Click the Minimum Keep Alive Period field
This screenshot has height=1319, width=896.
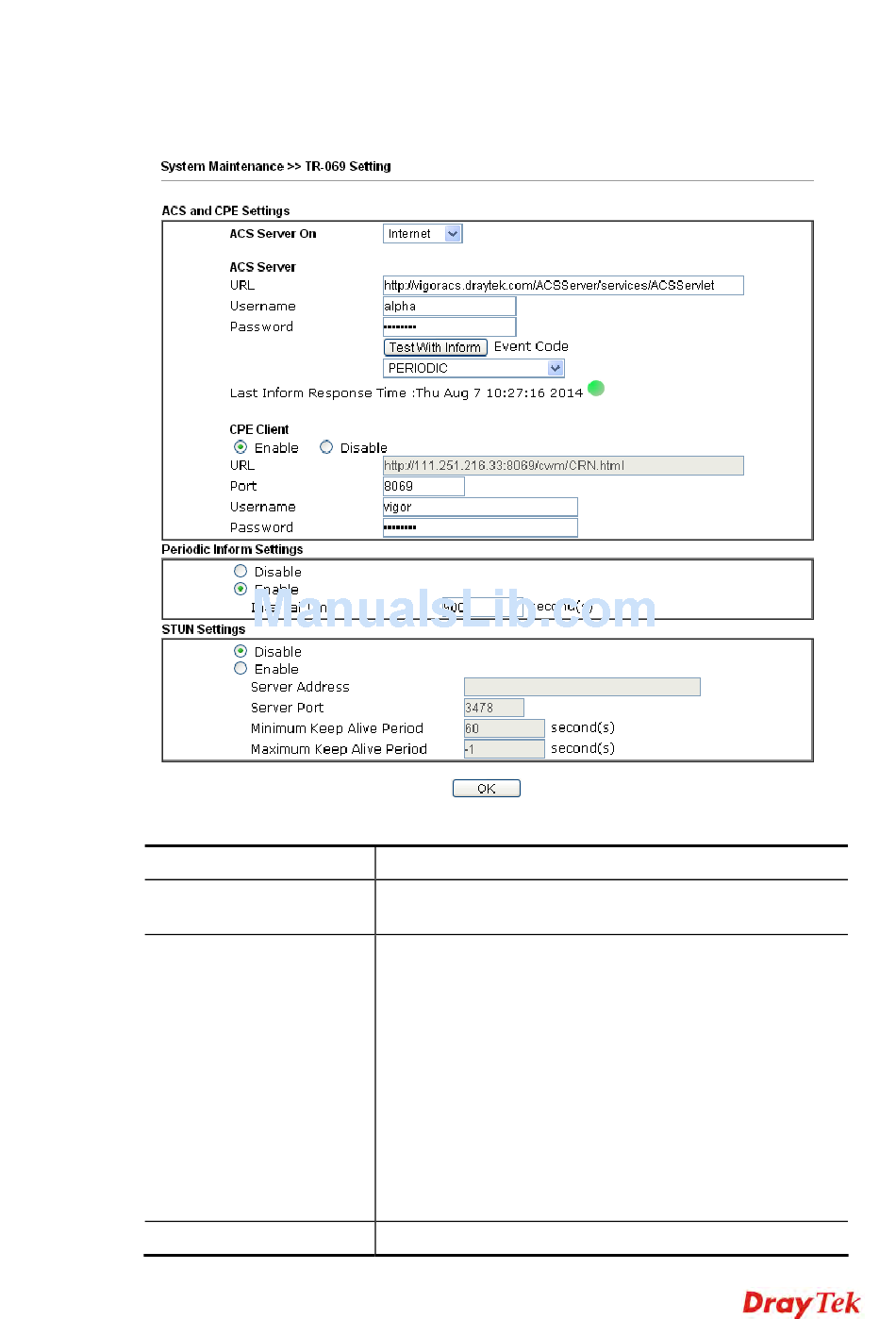pyautogui.click(x=504, y=728)
